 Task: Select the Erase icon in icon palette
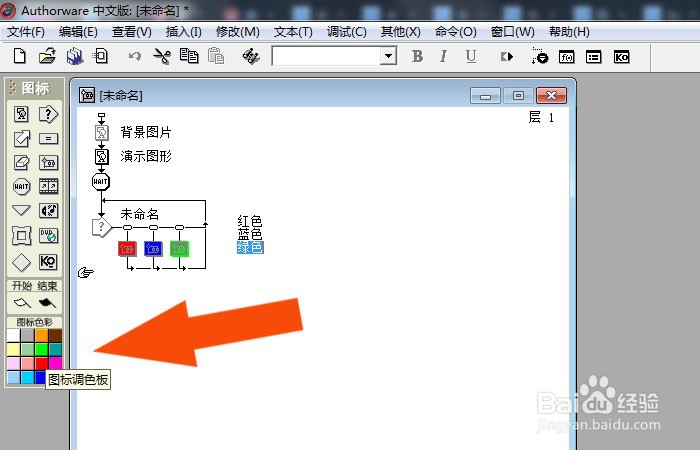click(21, 162)
